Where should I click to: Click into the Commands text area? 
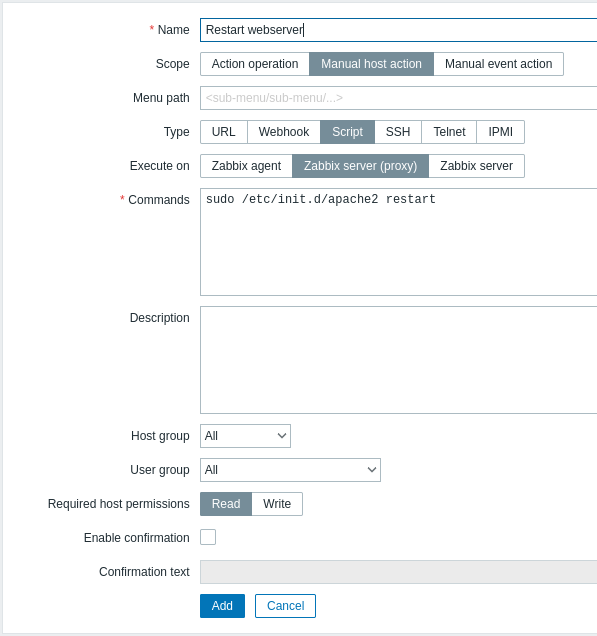pos(398,242)
